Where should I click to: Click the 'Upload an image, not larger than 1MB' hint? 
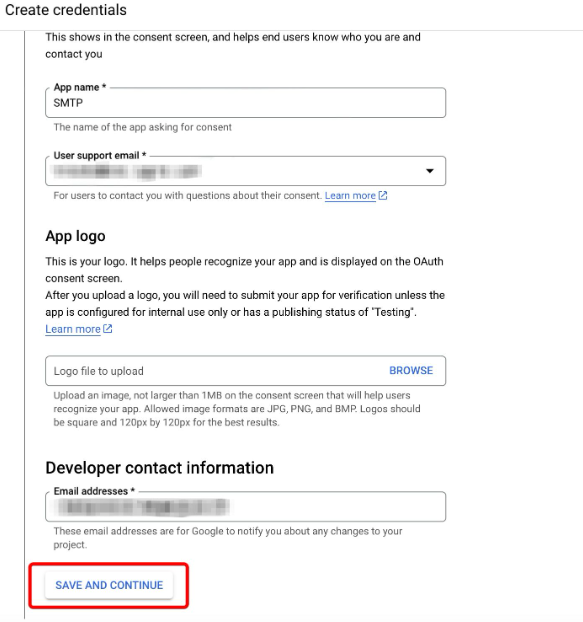pos(237,409)
